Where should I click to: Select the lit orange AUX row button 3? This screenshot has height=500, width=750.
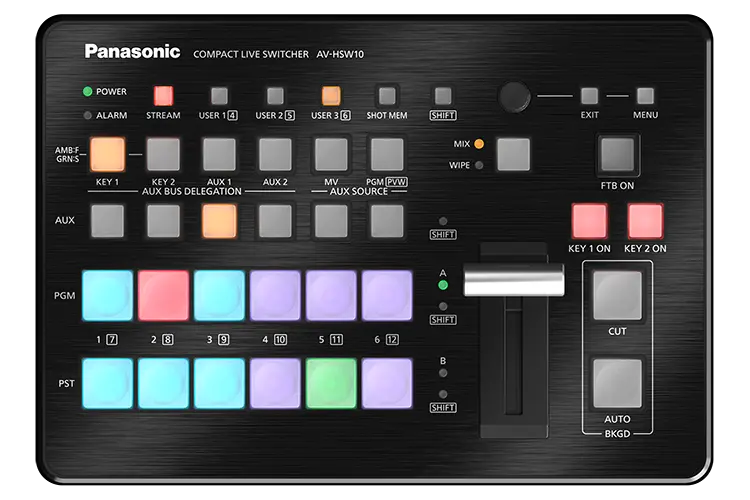[x=219, y=221]
